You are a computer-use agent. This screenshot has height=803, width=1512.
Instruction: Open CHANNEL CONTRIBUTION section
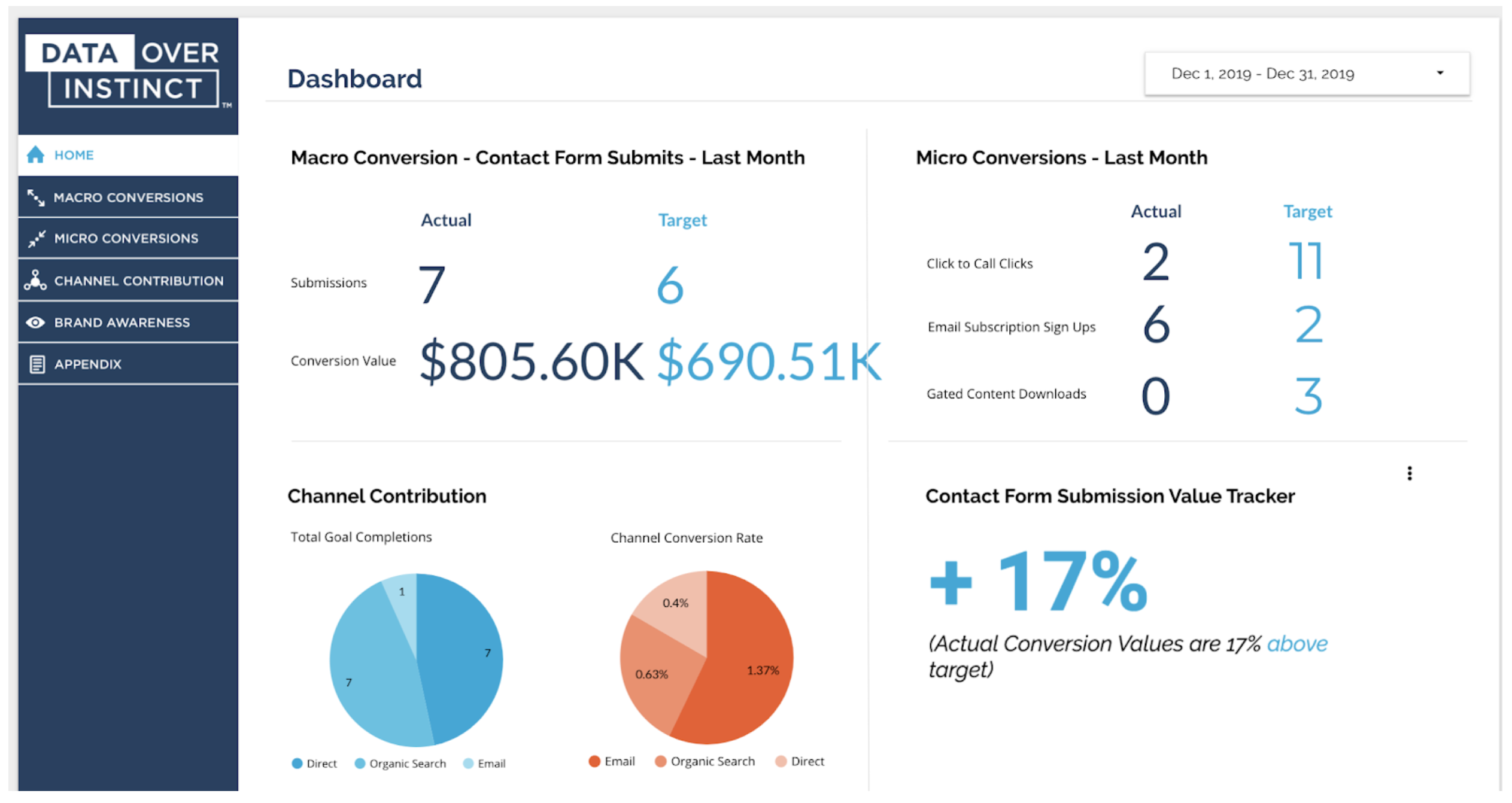coord(128,280)
